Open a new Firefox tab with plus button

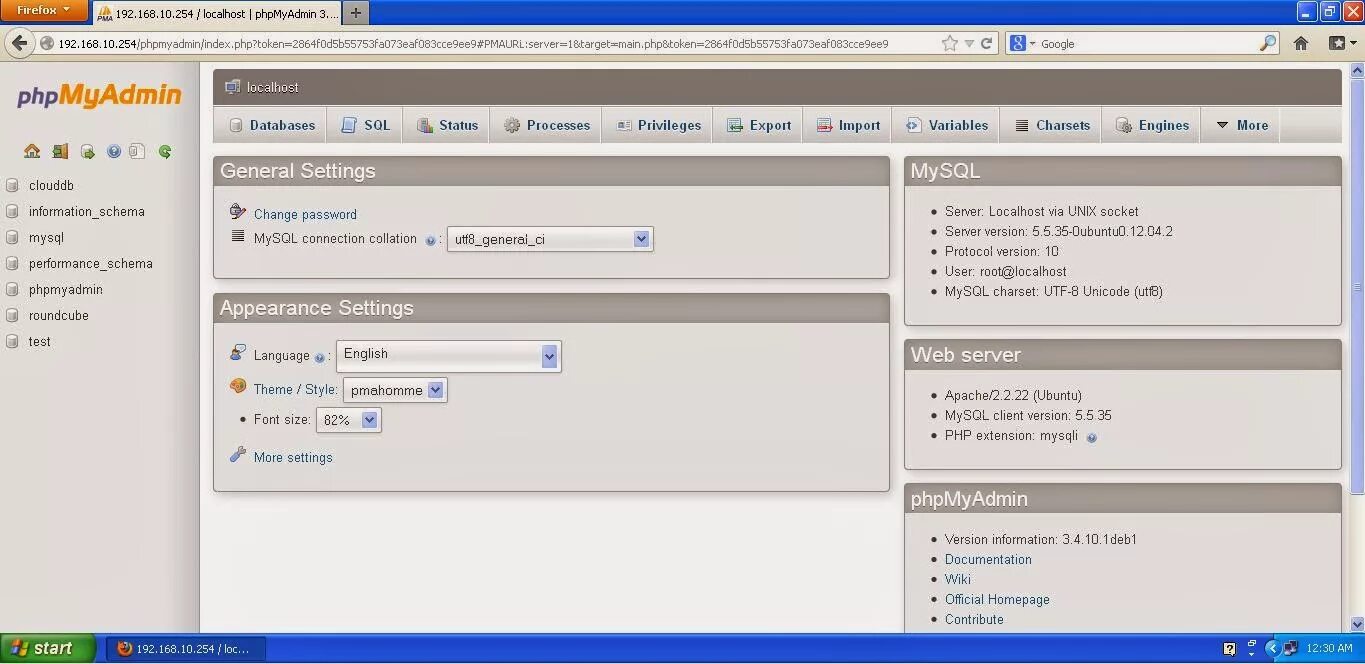[x=356, y=12]
